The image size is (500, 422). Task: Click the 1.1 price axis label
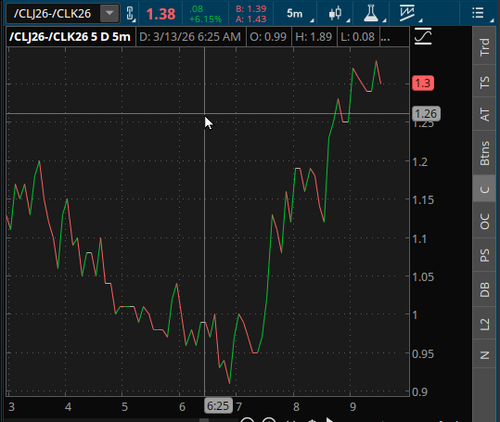420,239
